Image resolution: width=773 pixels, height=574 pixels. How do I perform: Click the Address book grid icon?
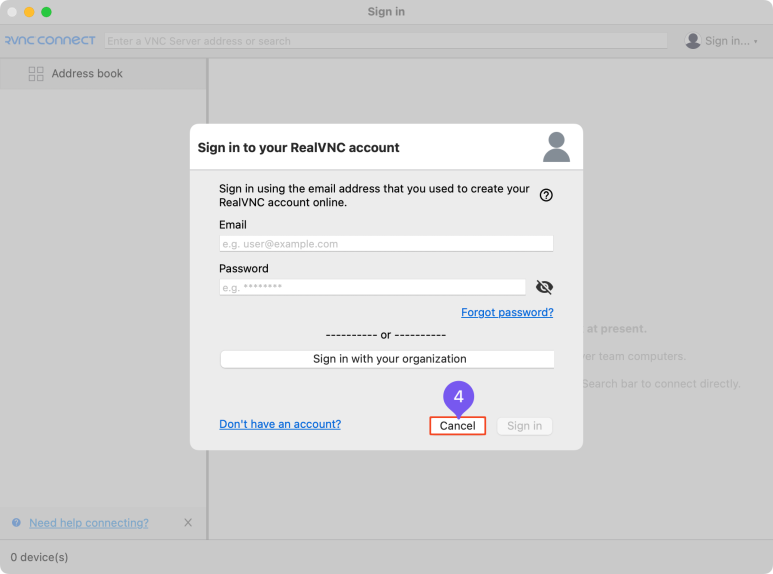coord(36,74)
